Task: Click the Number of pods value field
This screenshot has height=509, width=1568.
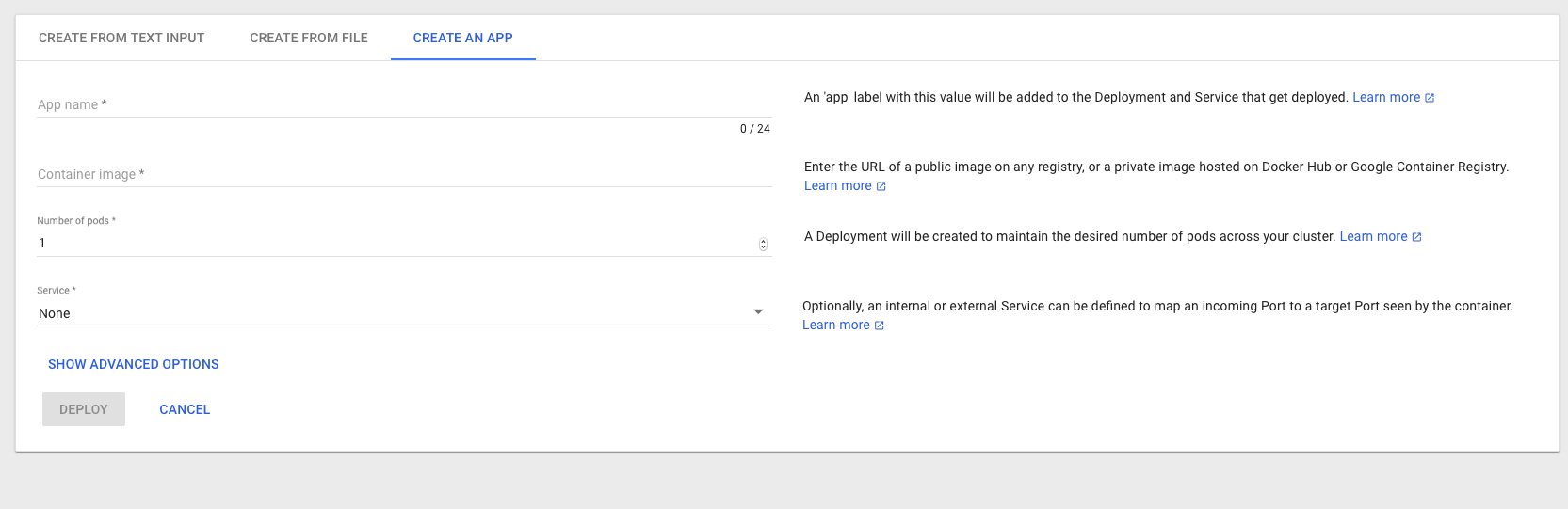Action: point(396,244)
